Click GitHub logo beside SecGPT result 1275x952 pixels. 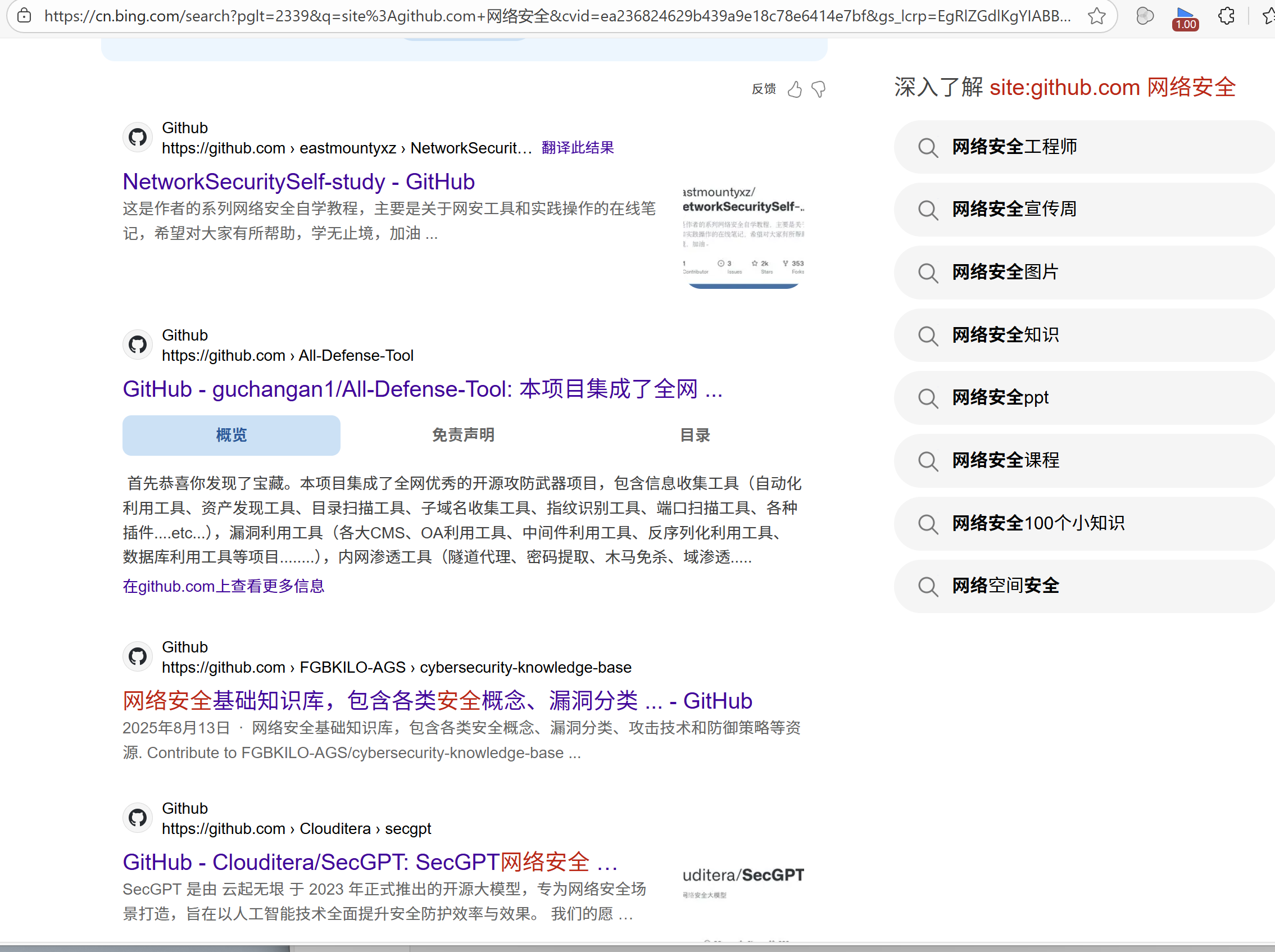138,817
